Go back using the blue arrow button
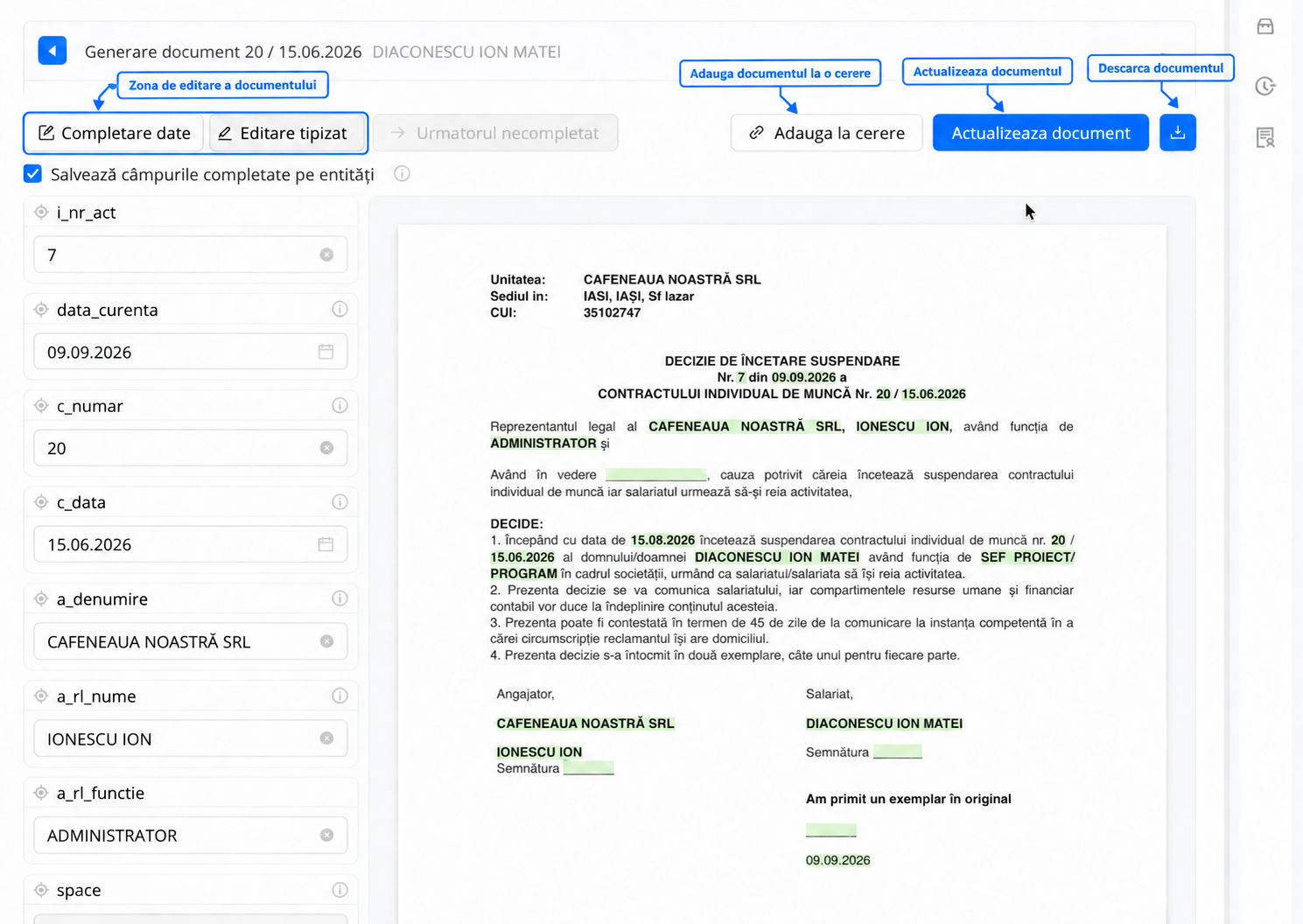This screenshot has height=924, width=1303. [x=53, y=51]
